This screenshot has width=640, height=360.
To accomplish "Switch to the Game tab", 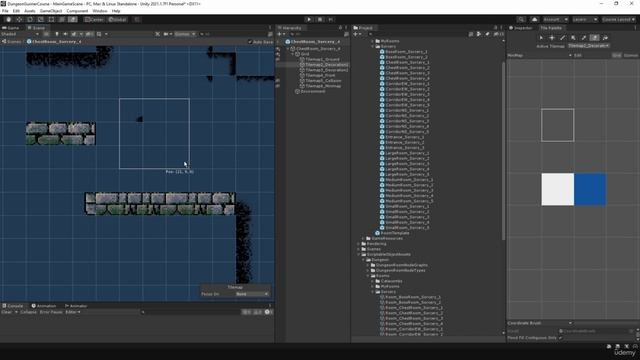I will click(x=11, y=28).
